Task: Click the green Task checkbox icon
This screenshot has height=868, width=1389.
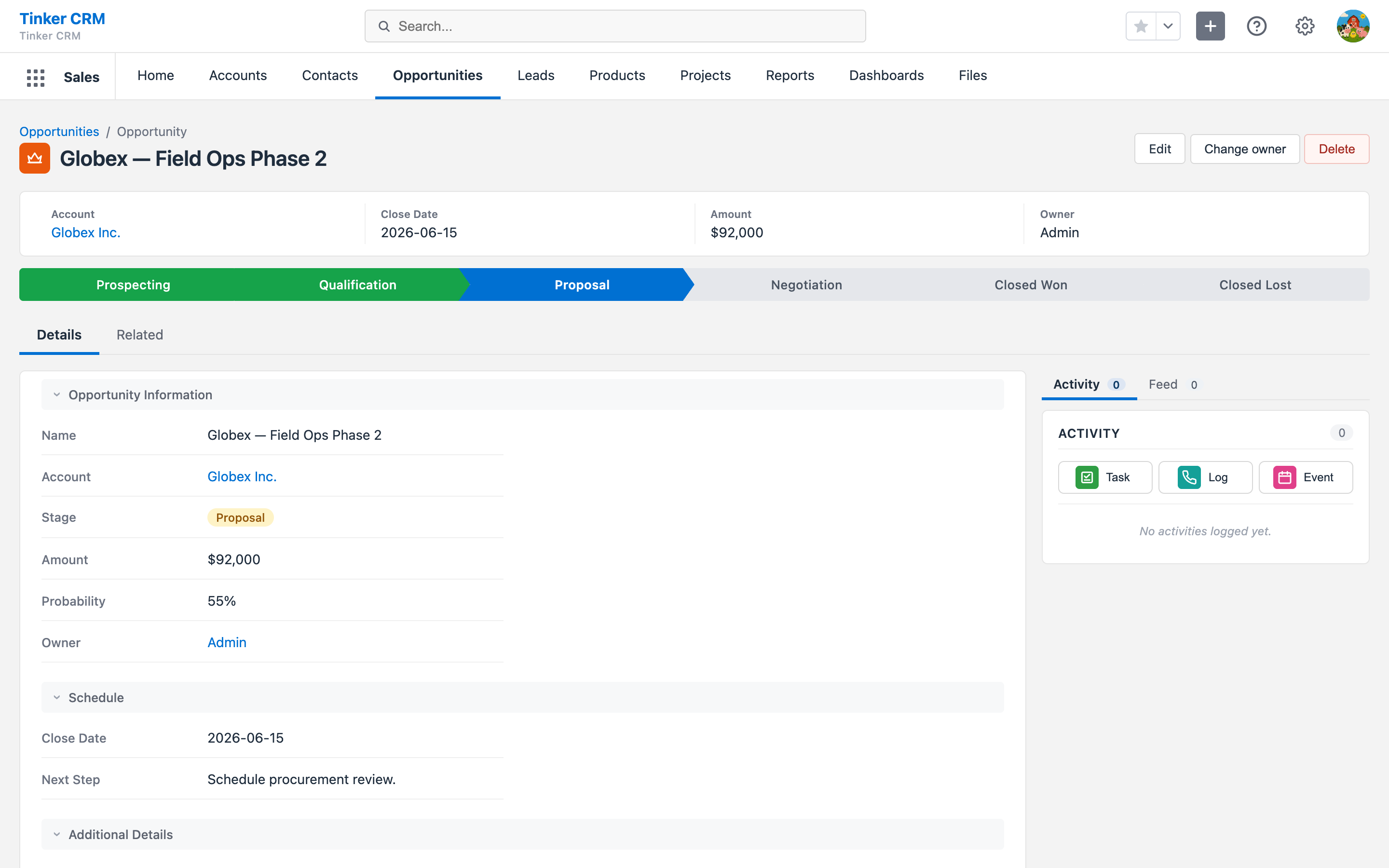Action: coord(1087,477)
